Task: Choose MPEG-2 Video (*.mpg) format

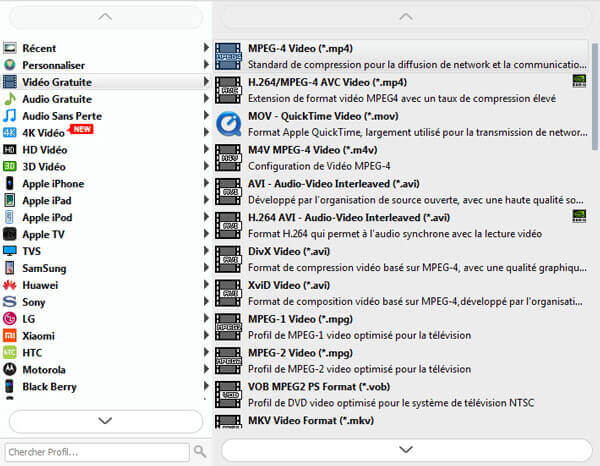Action: click(400, 361)
